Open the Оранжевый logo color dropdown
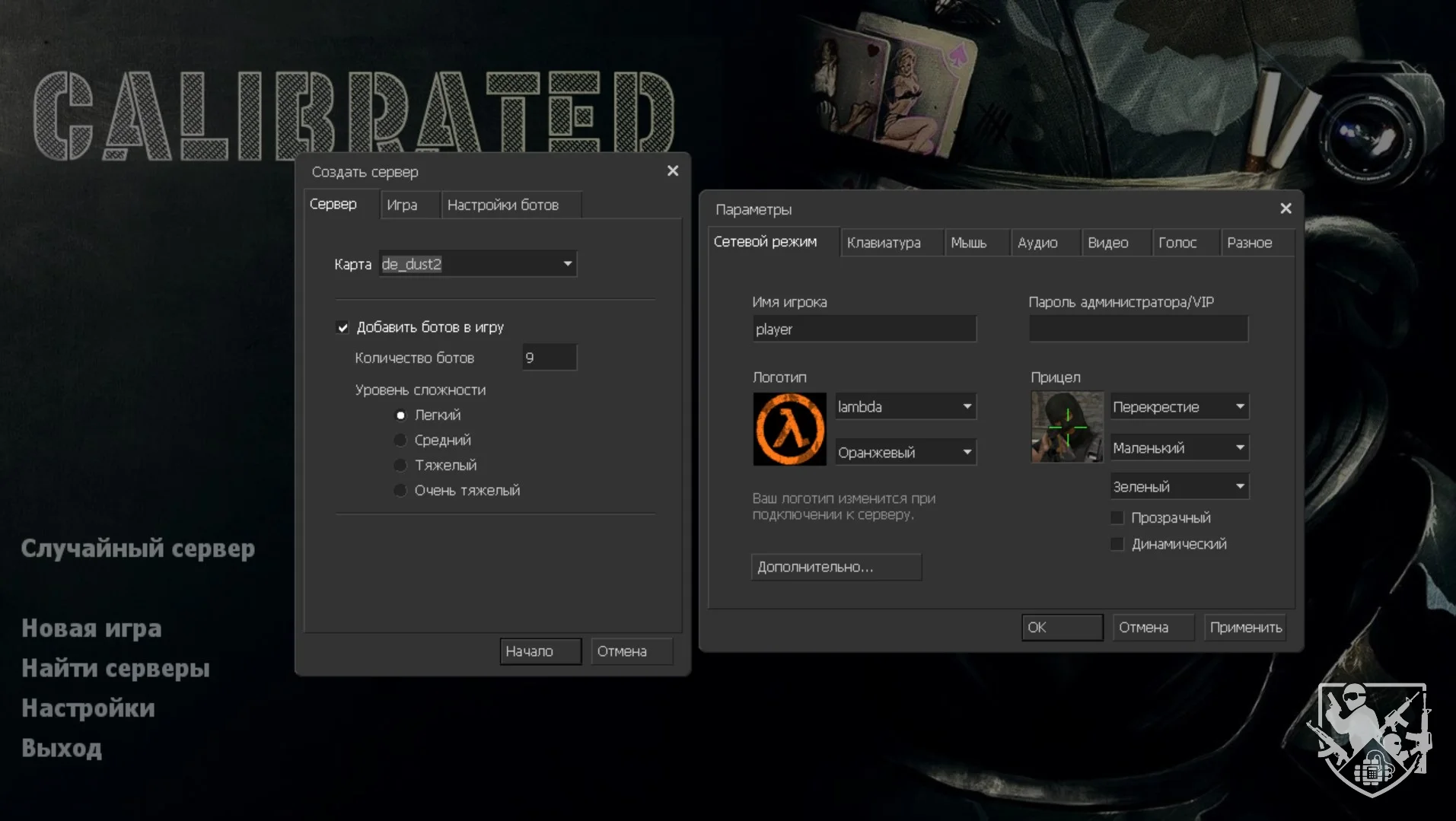 (967, 453)
